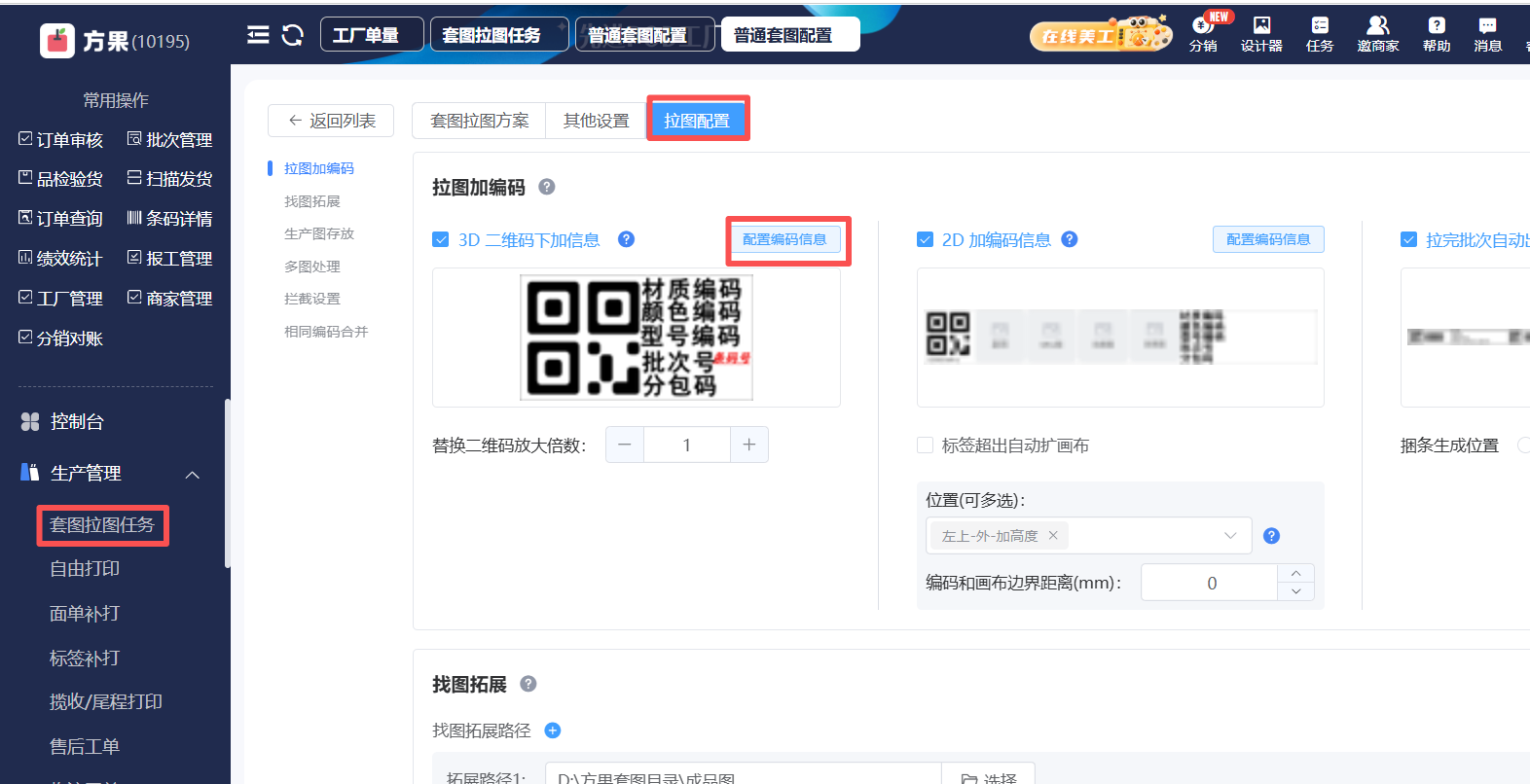Click help icon next to 3D 二维码下加信息
Screen dimensions: 1530x784
point(627,239)
